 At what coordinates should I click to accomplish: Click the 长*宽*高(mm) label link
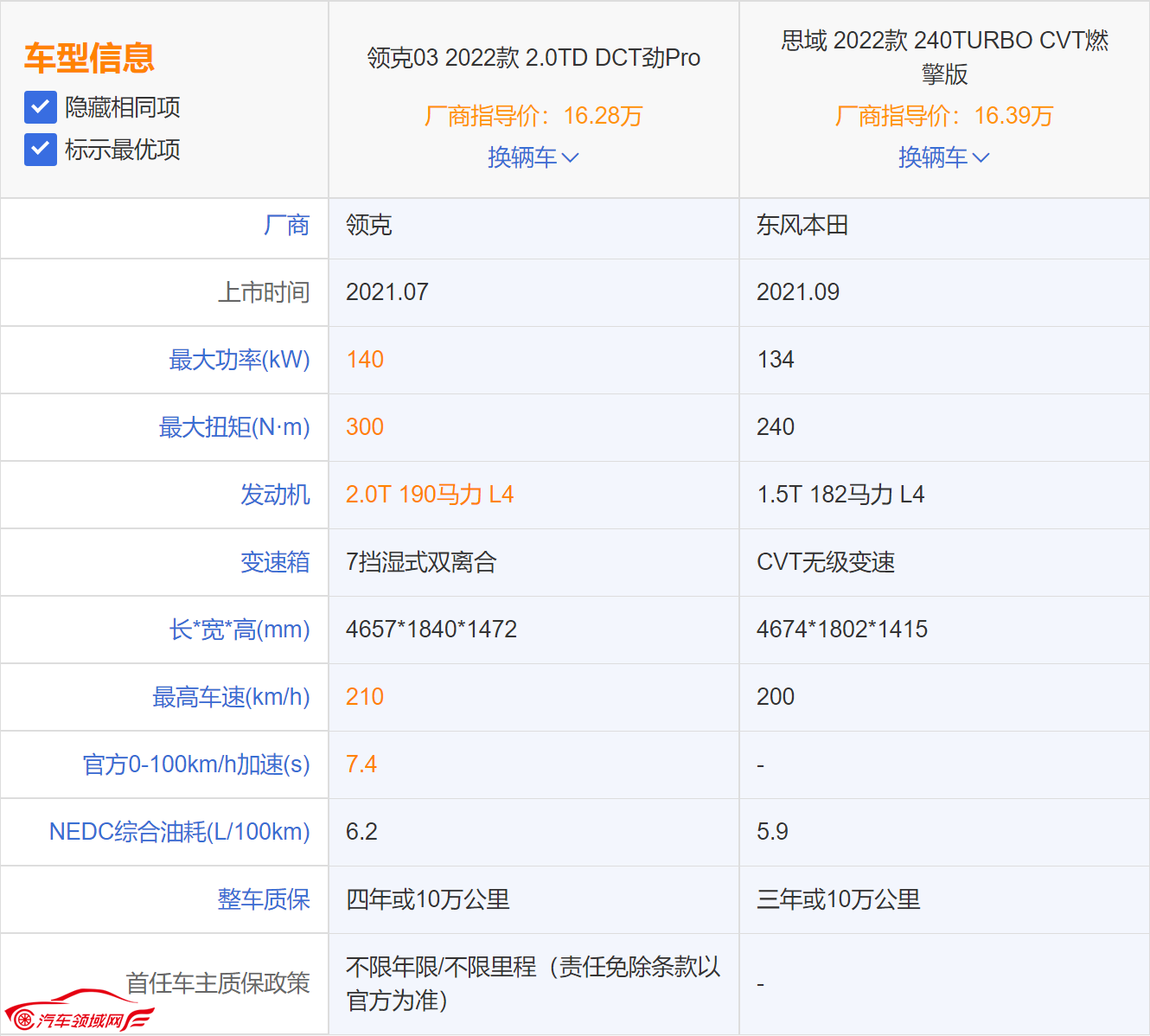click(x=240, y=630)
